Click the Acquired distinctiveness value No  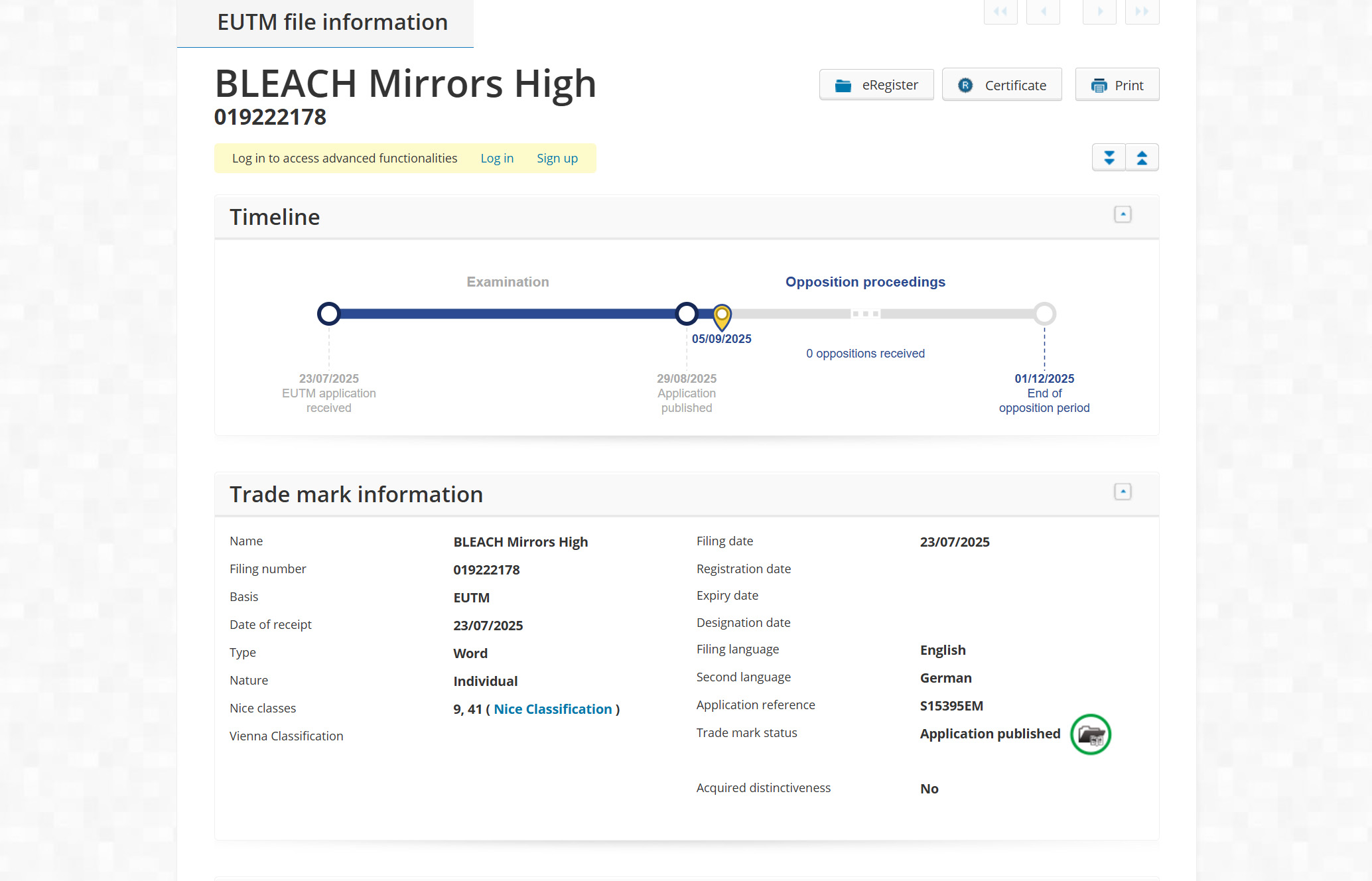click(929, 789)
